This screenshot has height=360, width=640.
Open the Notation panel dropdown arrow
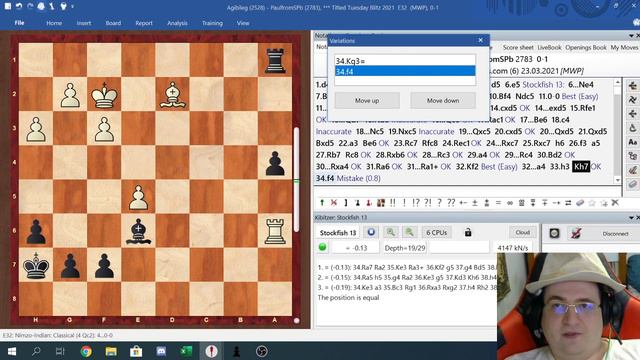[x=631, y=36]
